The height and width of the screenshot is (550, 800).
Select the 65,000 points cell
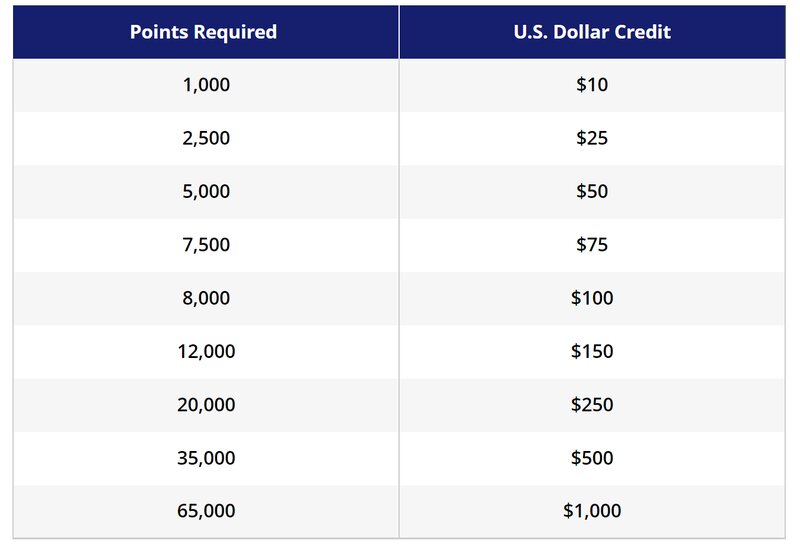(206, 511)
